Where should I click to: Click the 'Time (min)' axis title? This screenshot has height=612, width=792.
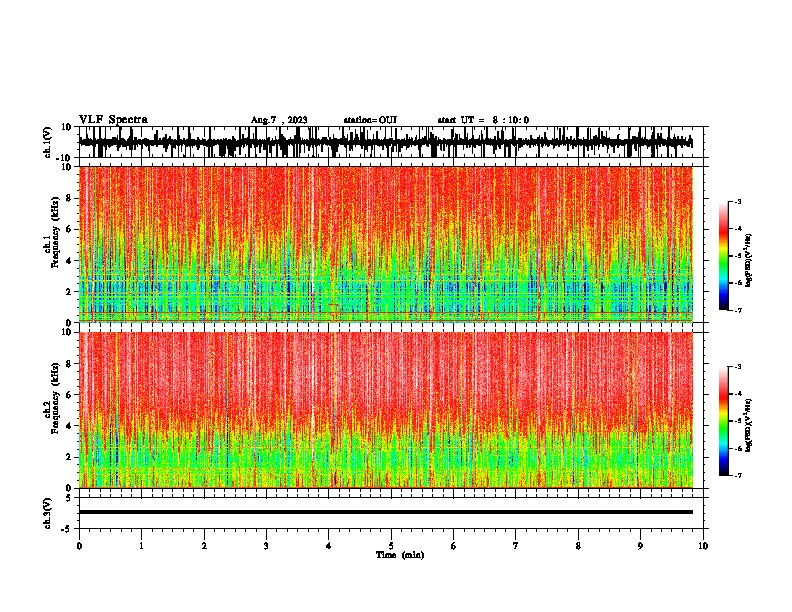[x=400, y=555]
